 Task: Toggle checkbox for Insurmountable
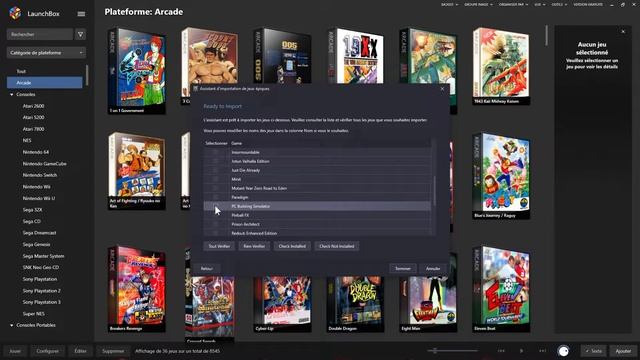pyautogui.click(x=215, y=152)
